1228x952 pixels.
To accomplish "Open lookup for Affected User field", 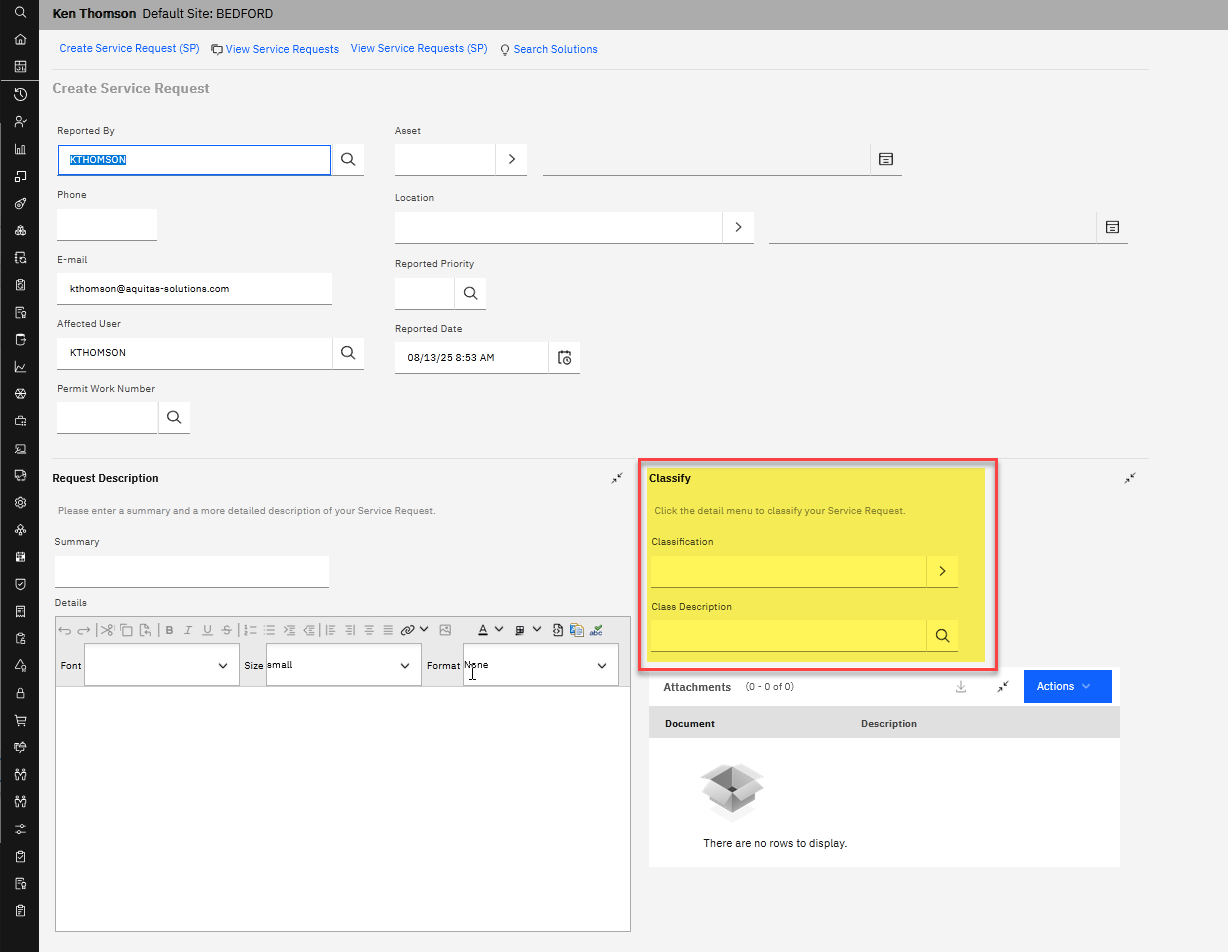I will coord(348,353).
